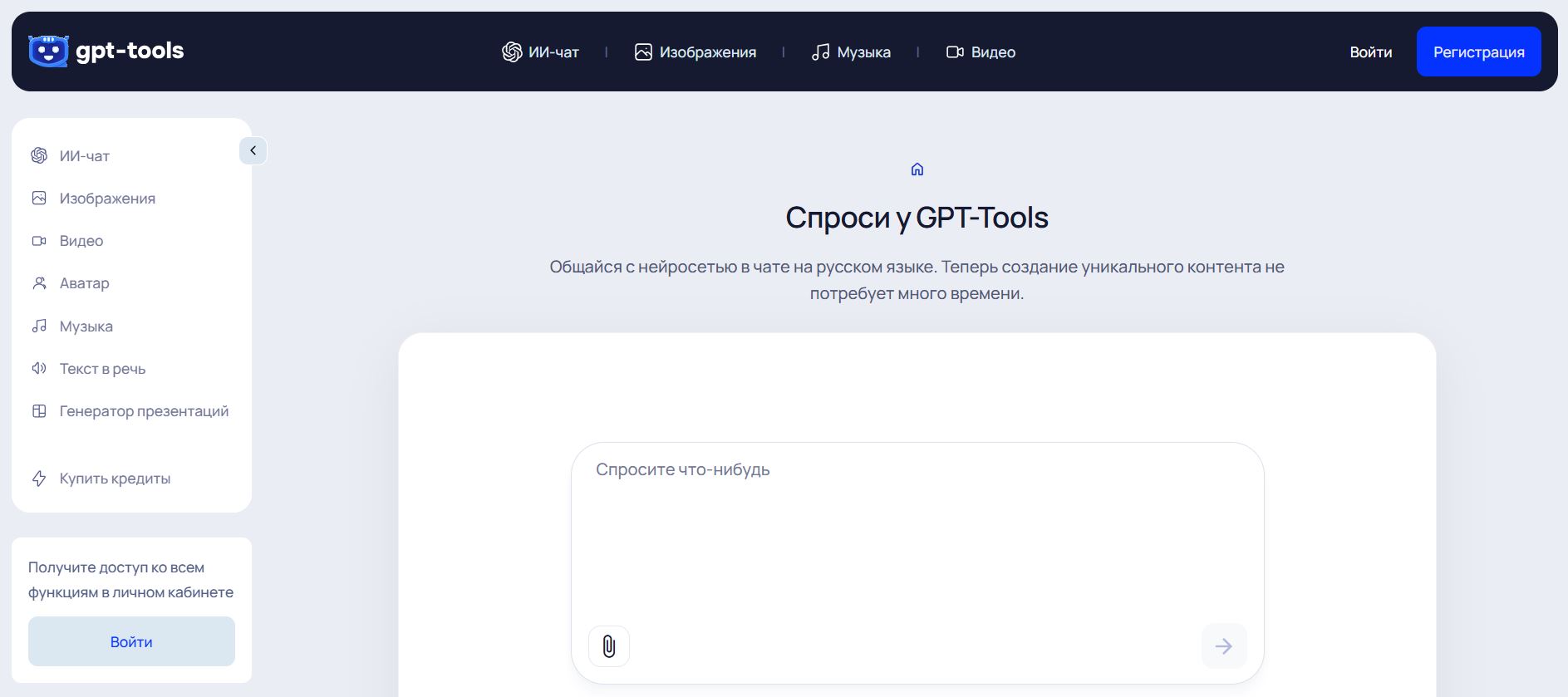Click the gpt-tools robot logo icon
Viewport: 1568px width, 697px height.
pos(48,52)
